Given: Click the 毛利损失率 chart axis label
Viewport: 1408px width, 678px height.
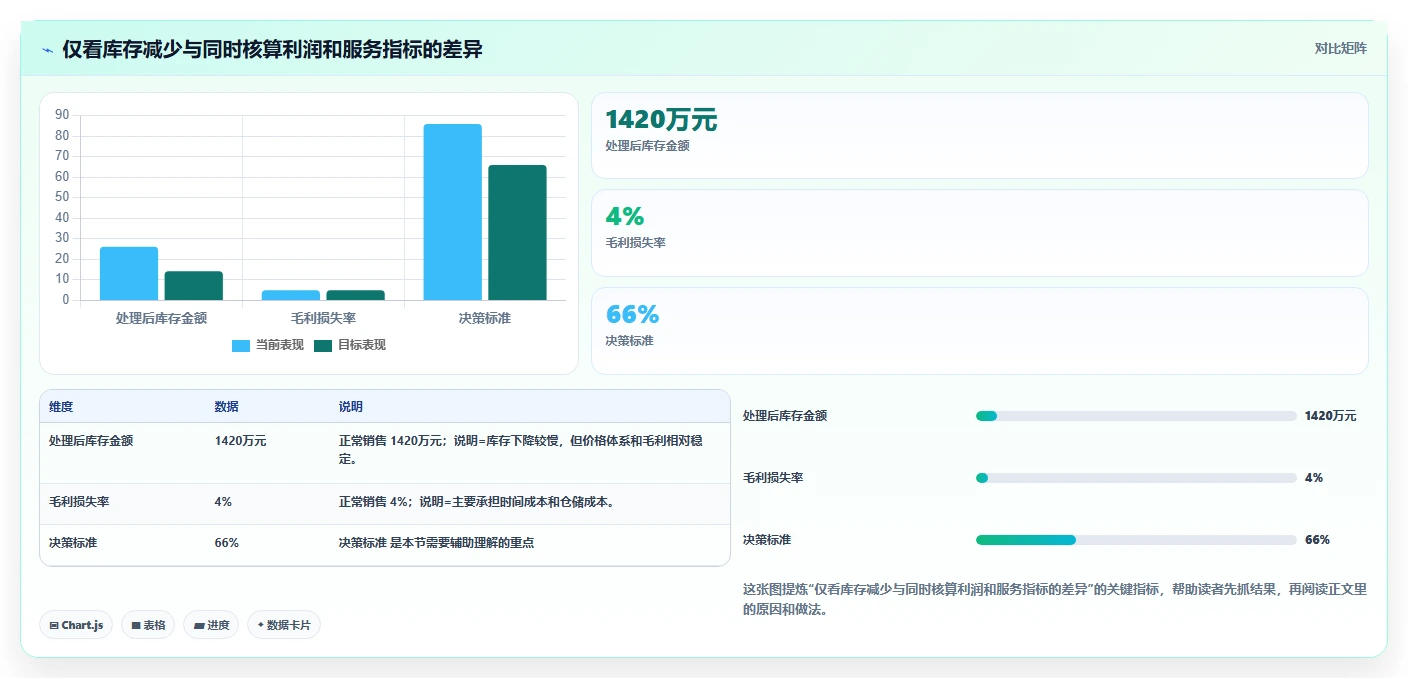Looking at the screenshot, I should click(x=323, y=318).
